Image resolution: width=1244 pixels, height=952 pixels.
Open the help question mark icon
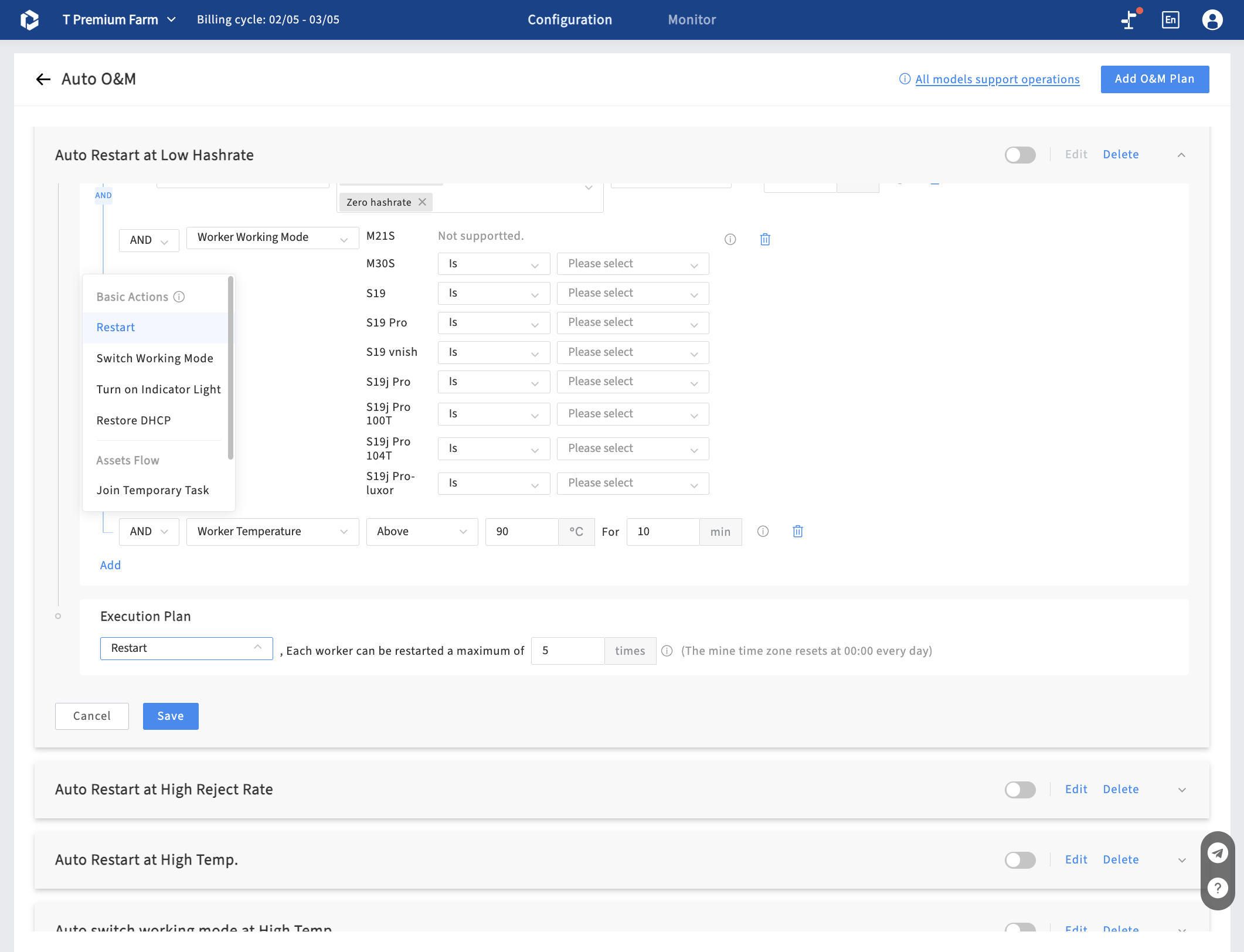pos(1218,888)
